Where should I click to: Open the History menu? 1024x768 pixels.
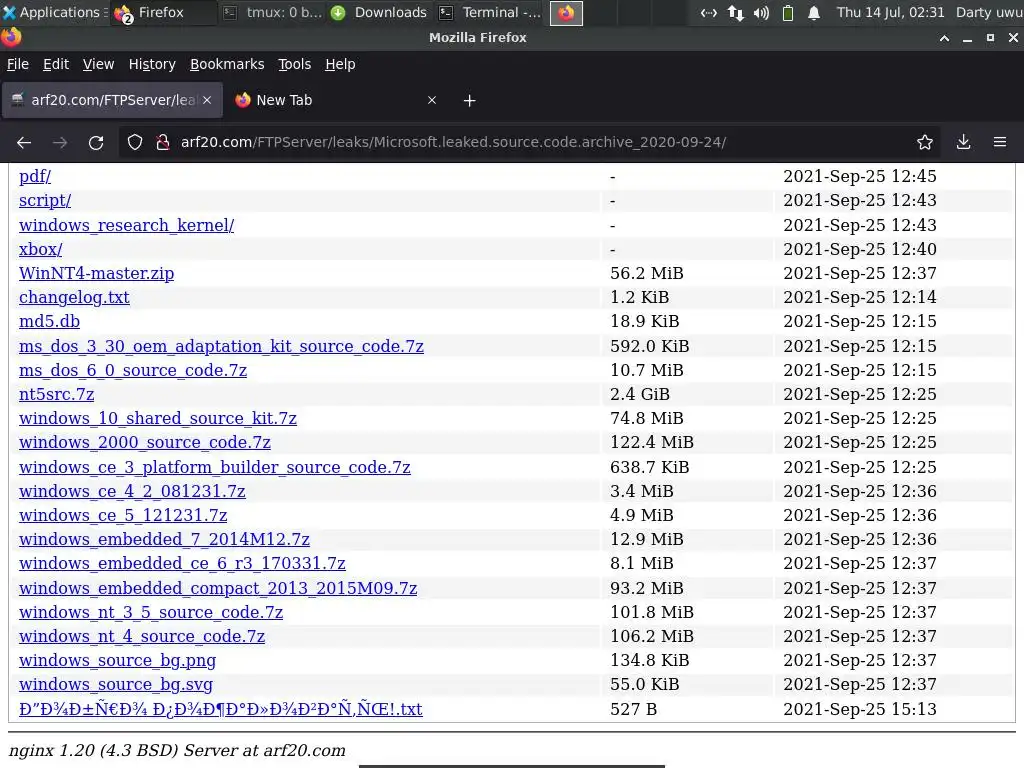(x=152, y=64)
